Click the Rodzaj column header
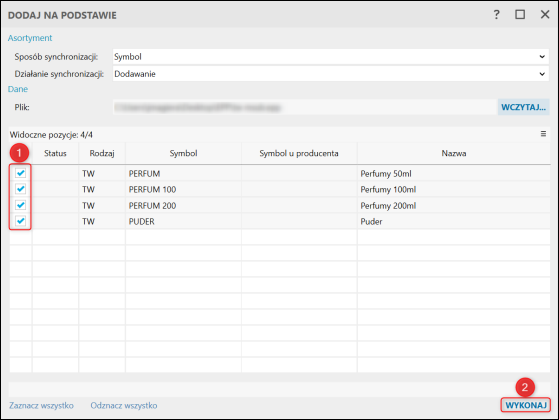The height and width of the screenshot is (420, 559). [x=102, y=153]
